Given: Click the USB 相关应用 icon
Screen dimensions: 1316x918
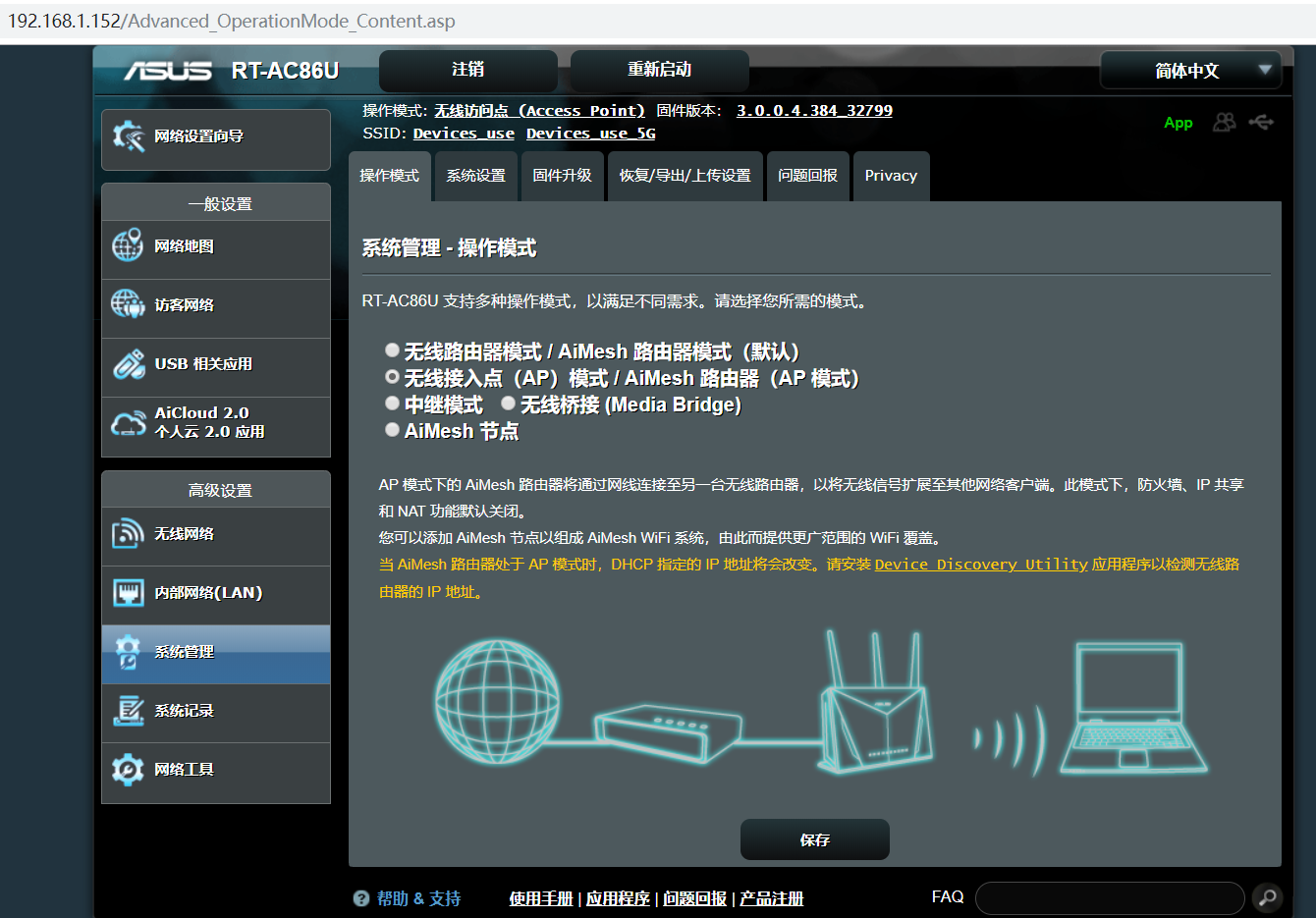Looking at the screenshot, I should tap(128, 363).
